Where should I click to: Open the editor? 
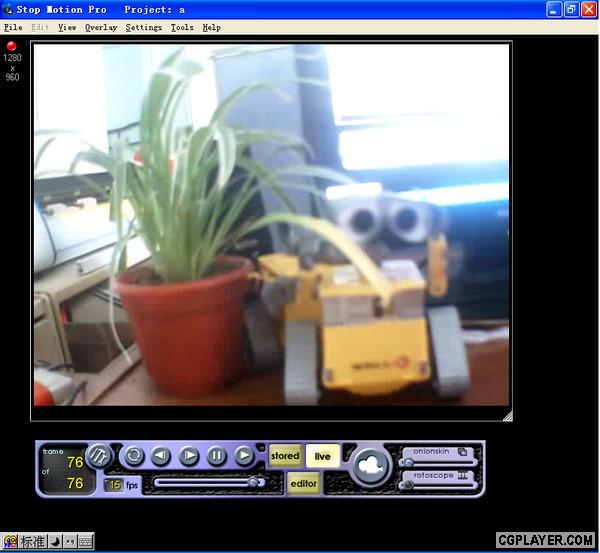pyautogui.click(x=303, y=484)
